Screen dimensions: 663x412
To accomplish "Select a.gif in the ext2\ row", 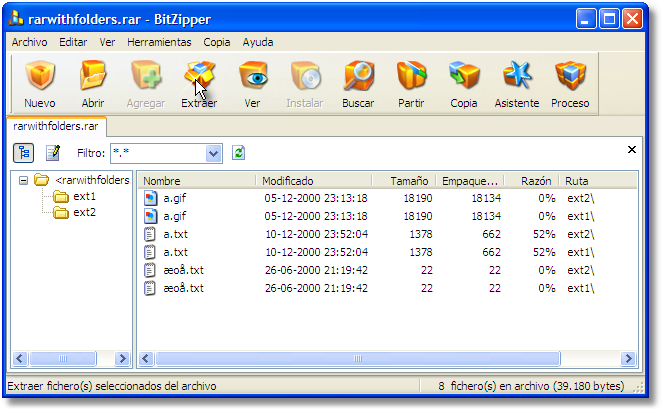I will click(x=175, y=198).
